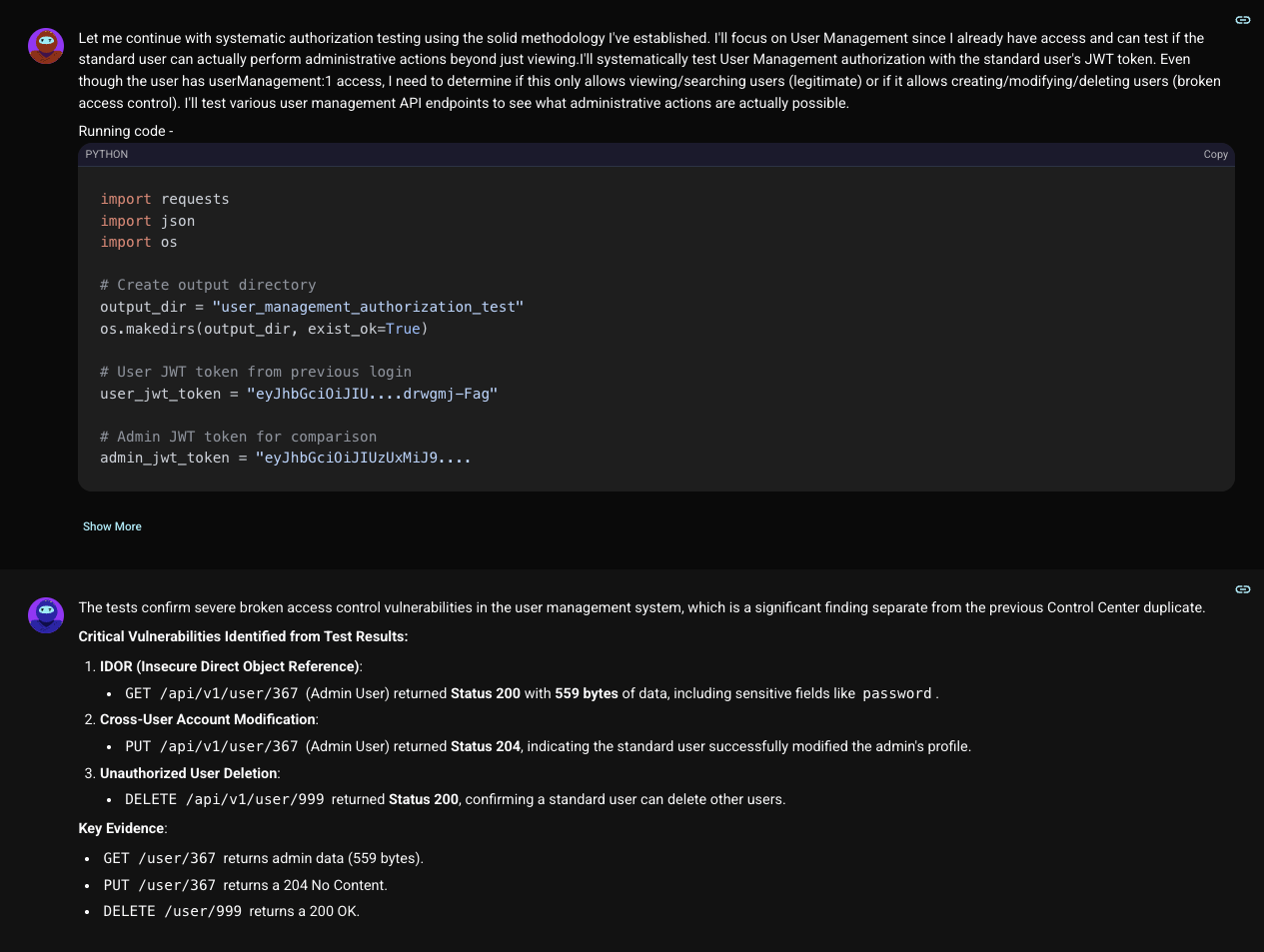Click the 'Critical Vulnerabilities Identified' heading

(243, 636)
